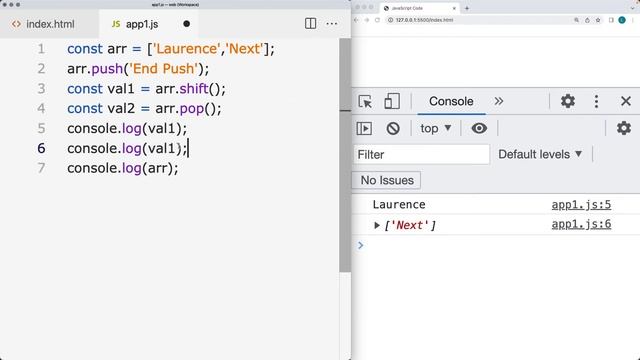Image resolution: width=640 pixels, height=360 pixels.
Task: Toggle the device toolbar in DevTools
Action: (392, 101)
